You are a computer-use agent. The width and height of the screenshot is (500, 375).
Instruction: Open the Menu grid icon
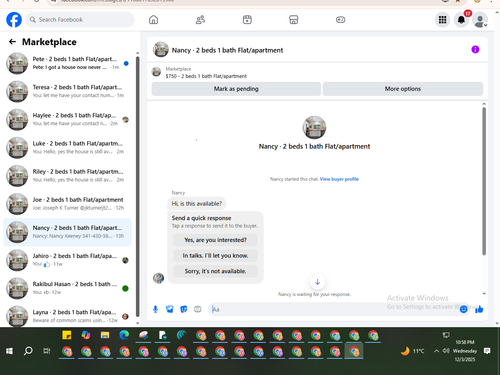tap(442, 20)
